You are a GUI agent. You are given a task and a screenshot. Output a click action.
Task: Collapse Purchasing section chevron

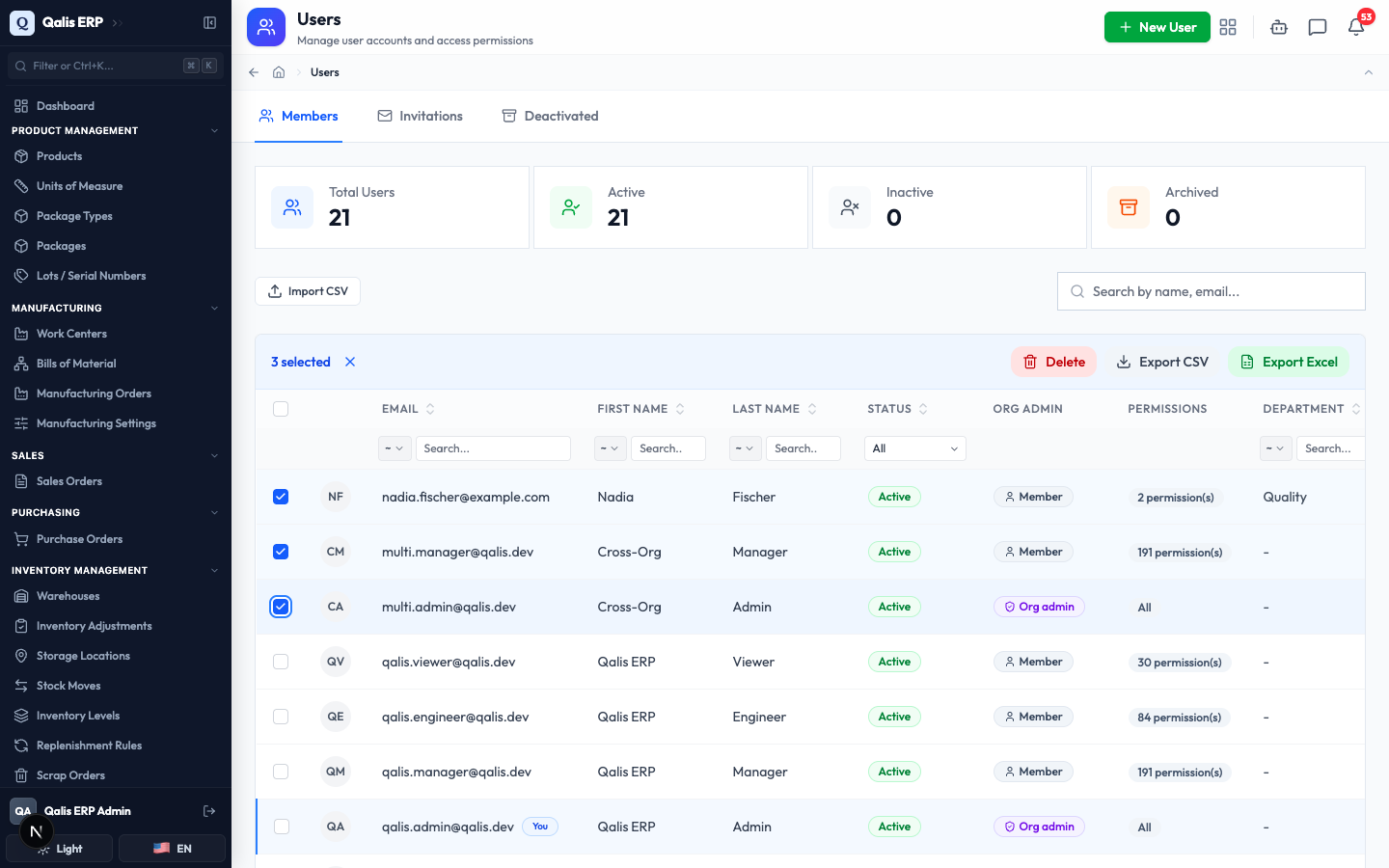pos(214,513)
